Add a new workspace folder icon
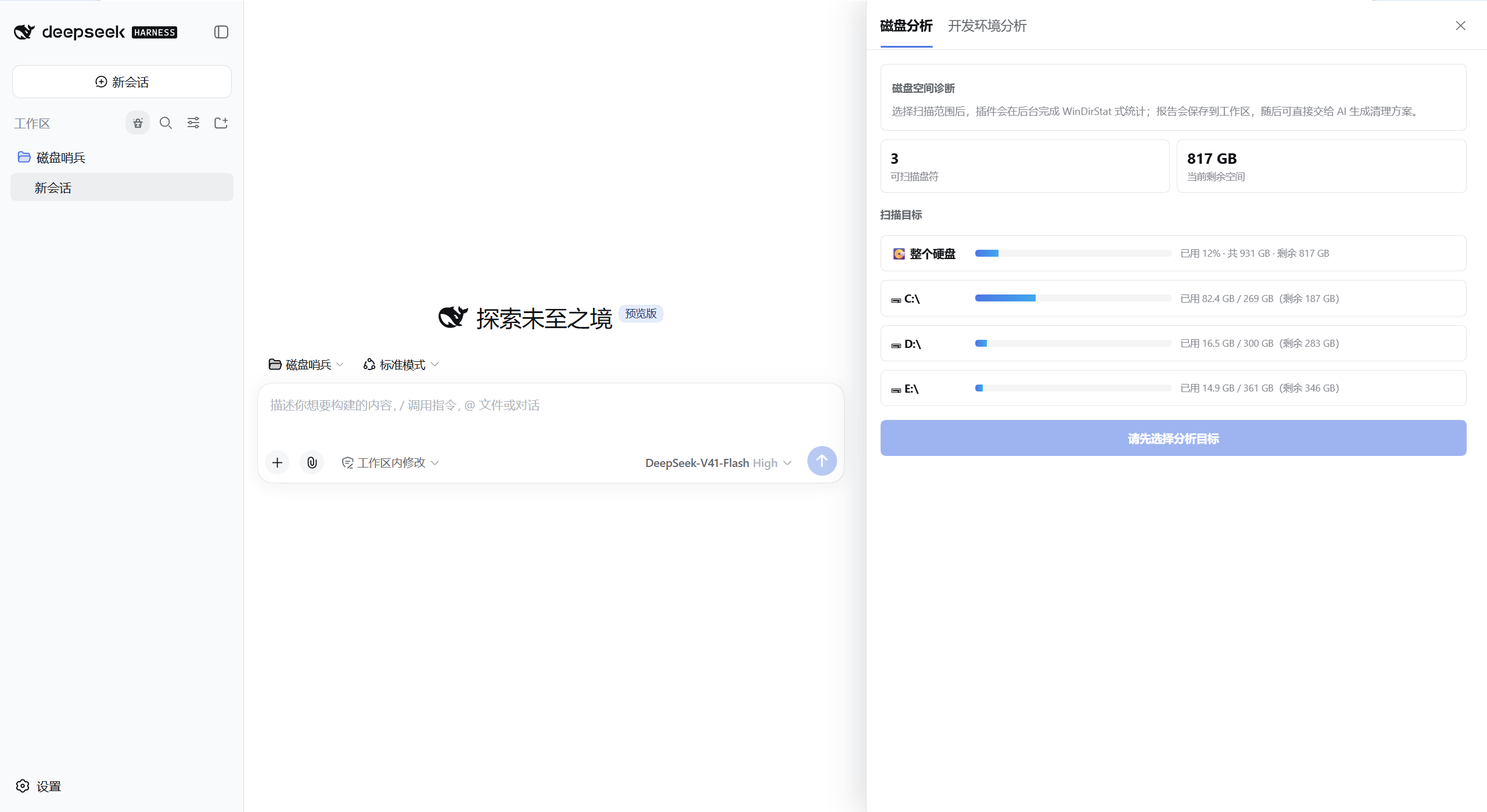The height and width of the screenshot is (812, 1487). (221, 123)
